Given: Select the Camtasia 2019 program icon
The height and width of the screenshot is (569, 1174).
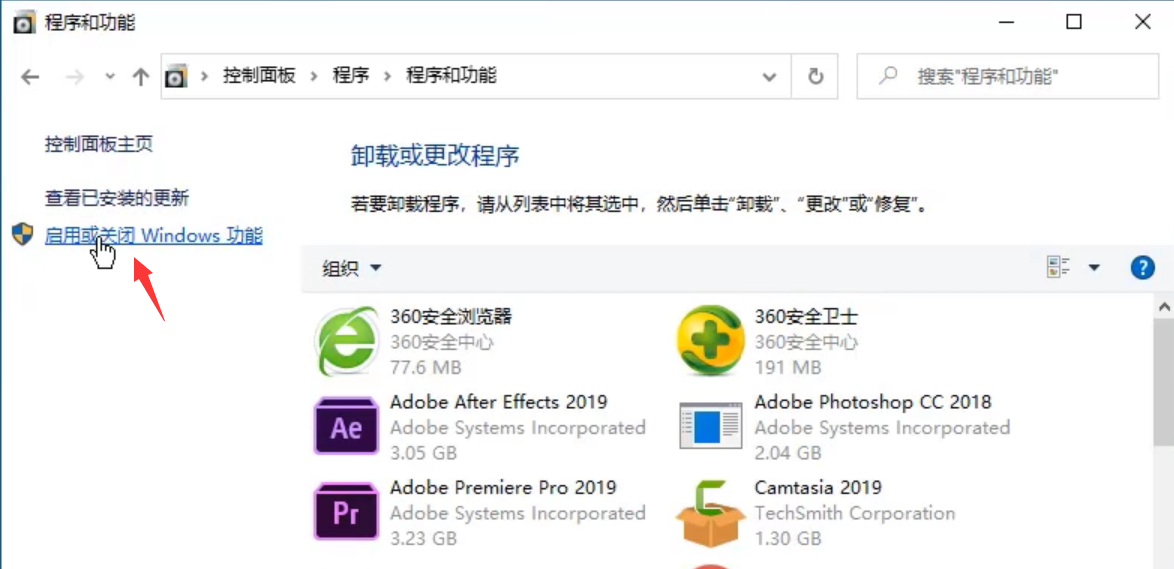Looking at the screenshot, I should pos(709,513).
